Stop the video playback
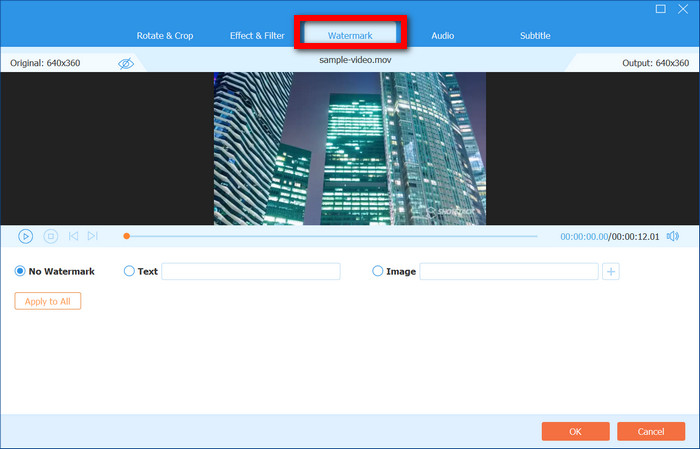This screenshot has height=449, width=700. [x=50, y=236]
